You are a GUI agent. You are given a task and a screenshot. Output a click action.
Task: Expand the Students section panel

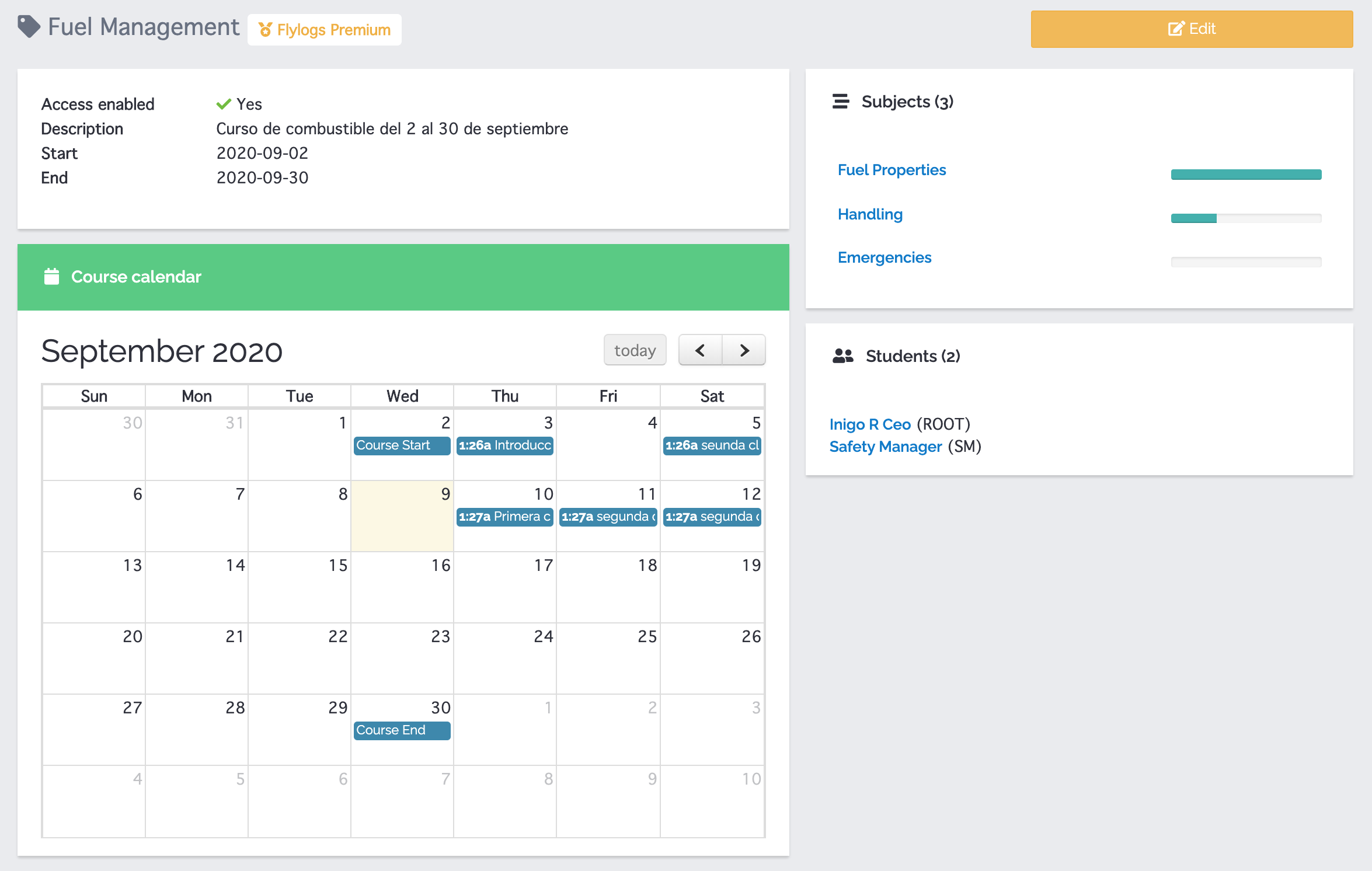coord(910,356)
